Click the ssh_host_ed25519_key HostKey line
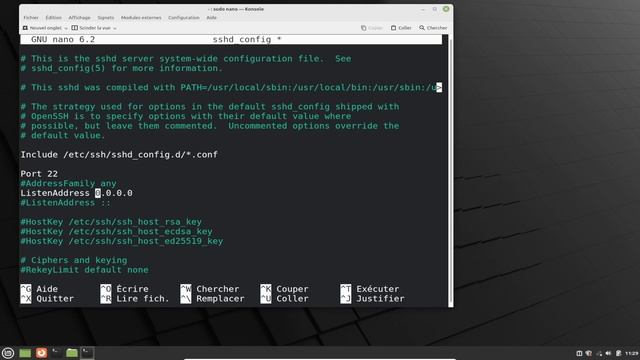 point(122,241)
